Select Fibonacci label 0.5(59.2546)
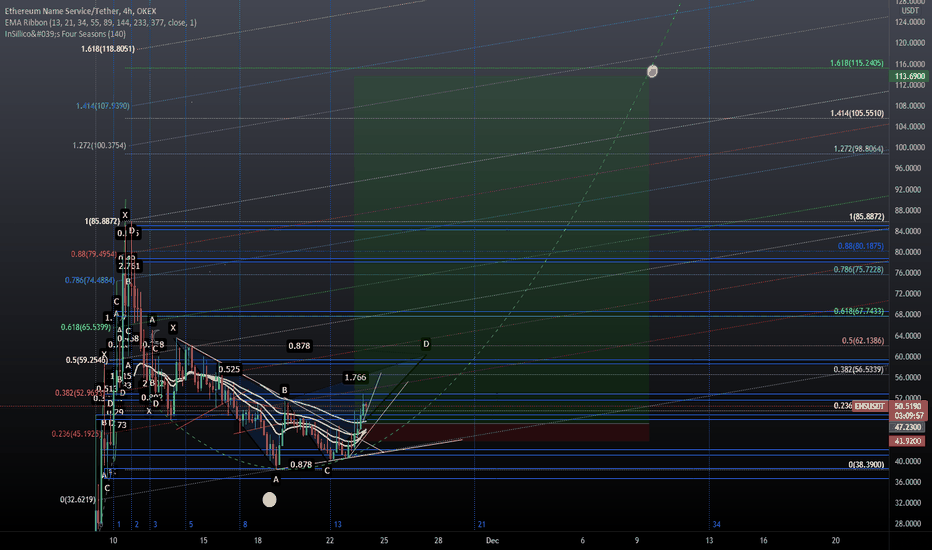932x550 pixels. pos(87,360)
